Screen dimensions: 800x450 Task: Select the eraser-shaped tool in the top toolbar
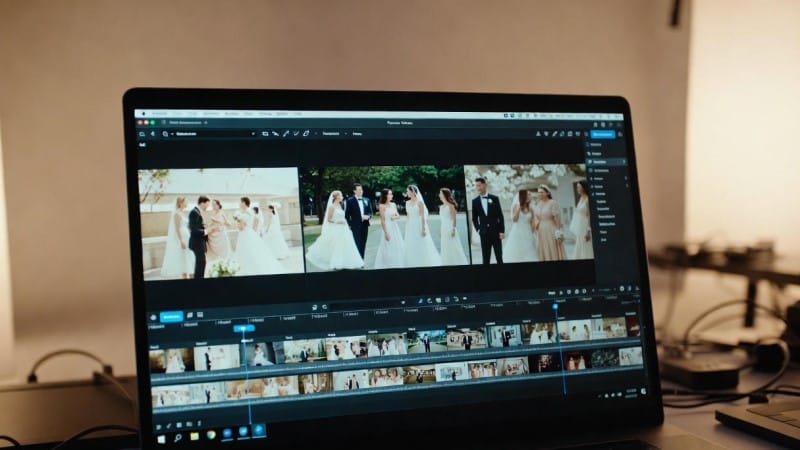pos(306,134)
